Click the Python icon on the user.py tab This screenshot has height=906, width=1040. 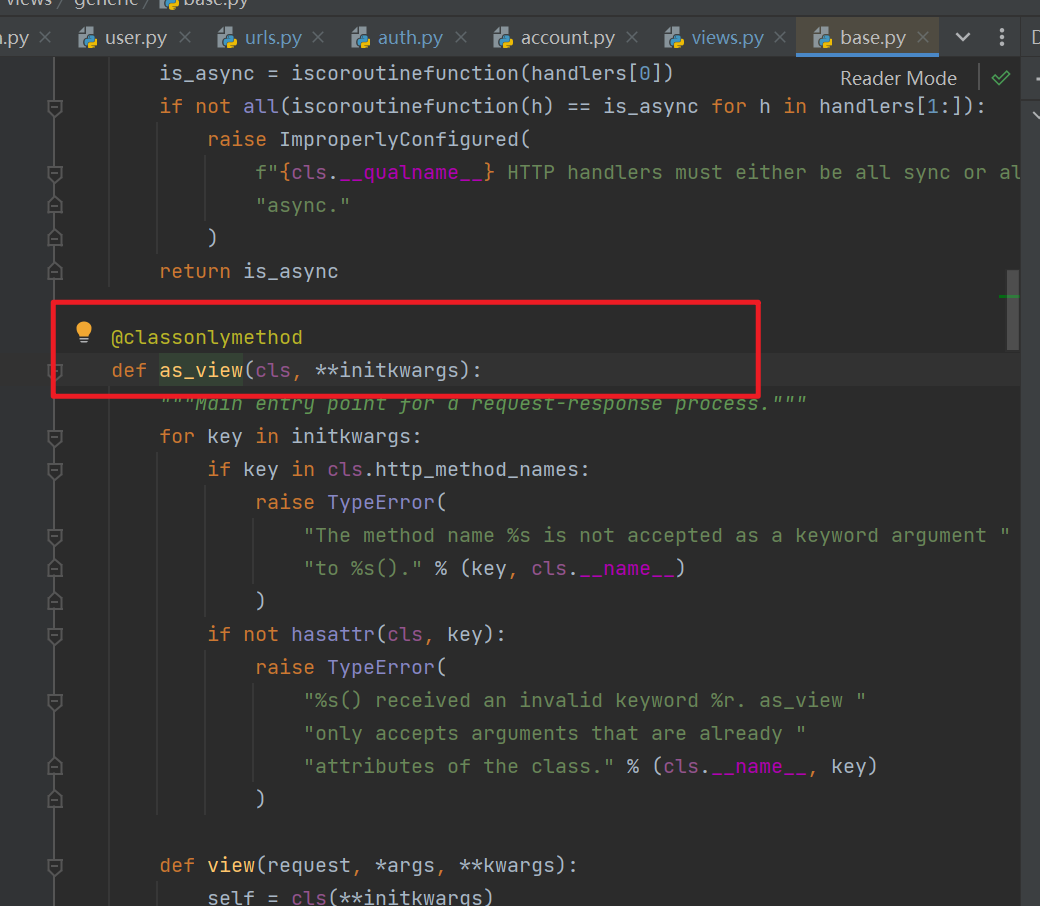click(x=88, y=37)
